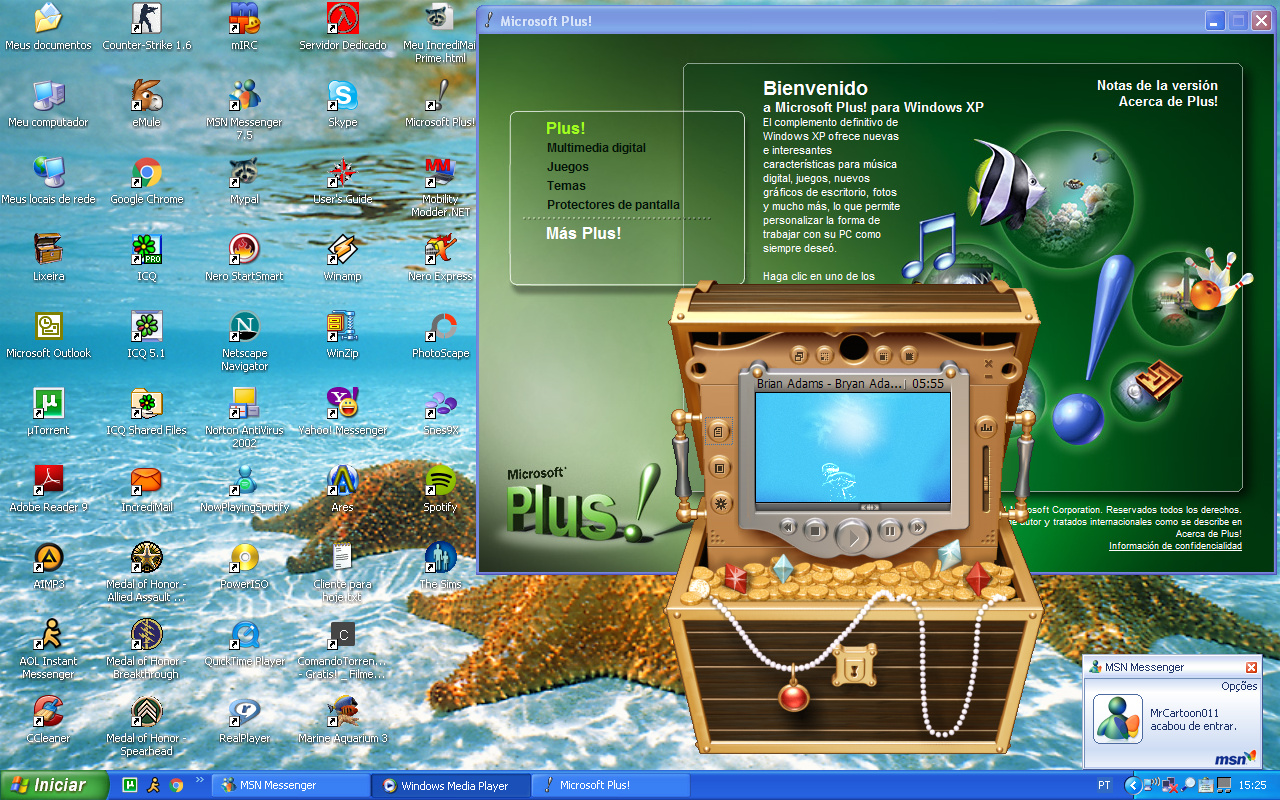Image resolution: width=1280 pixels, height=800 pixels.
Task: Click the network disconnected tray icon
Action: [1172, 785]
